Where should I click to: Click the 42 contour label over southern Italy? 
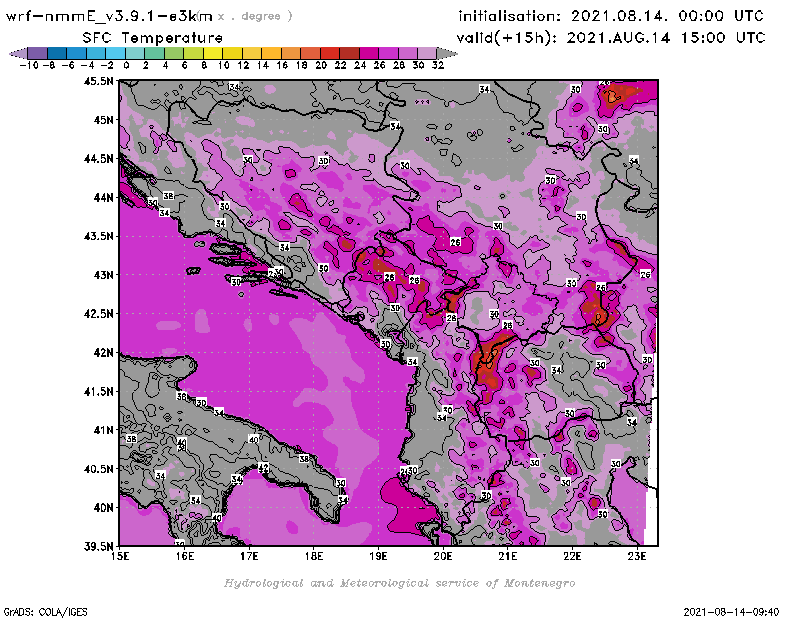click(263, 467)
